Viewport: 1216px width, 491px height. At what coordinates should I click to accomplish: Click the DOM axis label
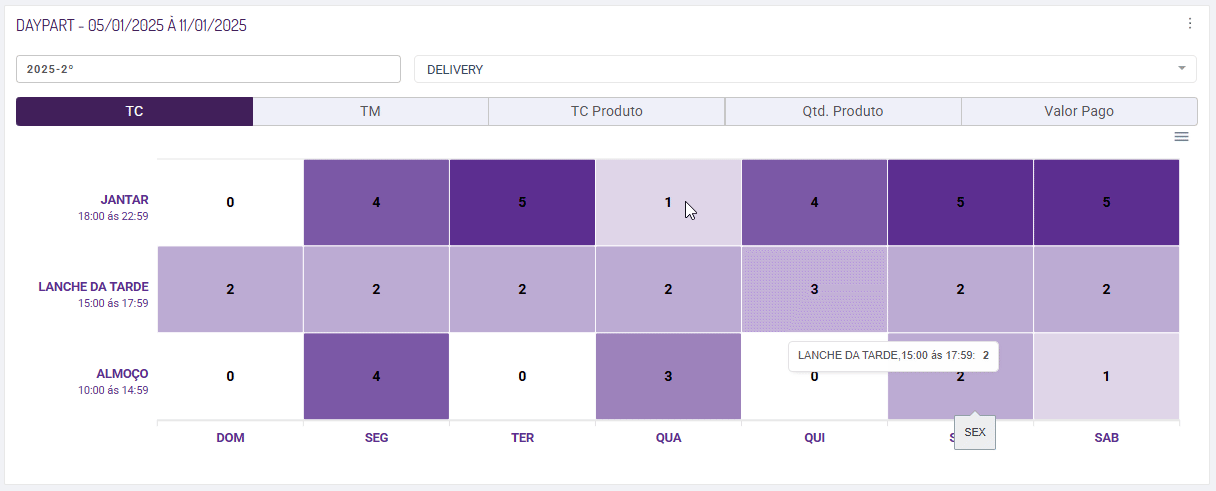230,438
